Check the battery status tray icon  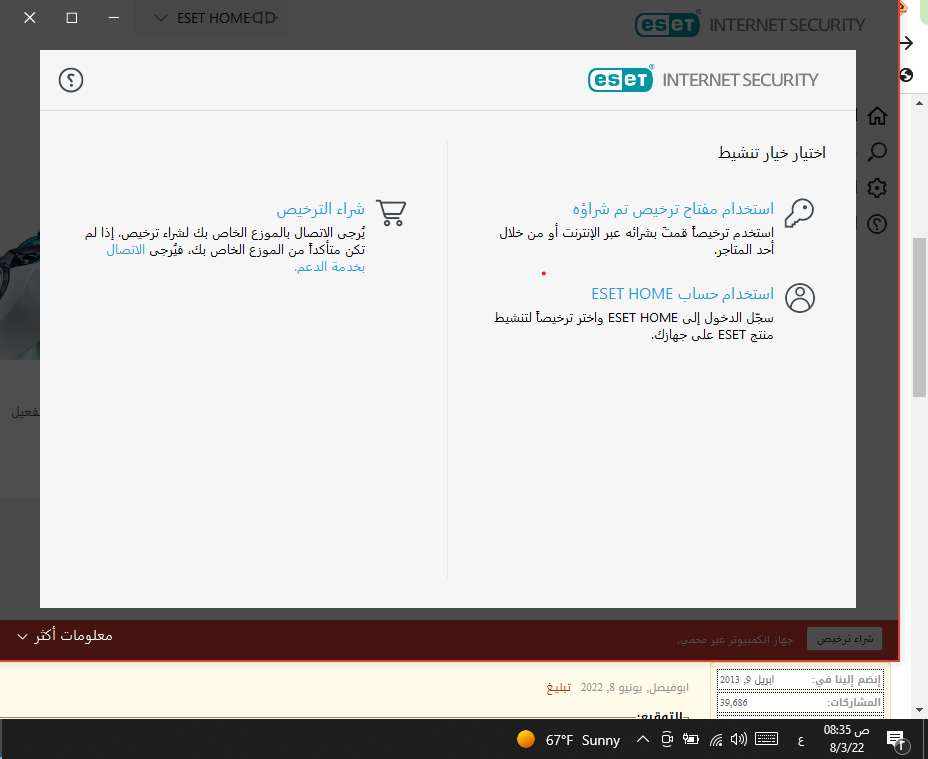point(691,739)
